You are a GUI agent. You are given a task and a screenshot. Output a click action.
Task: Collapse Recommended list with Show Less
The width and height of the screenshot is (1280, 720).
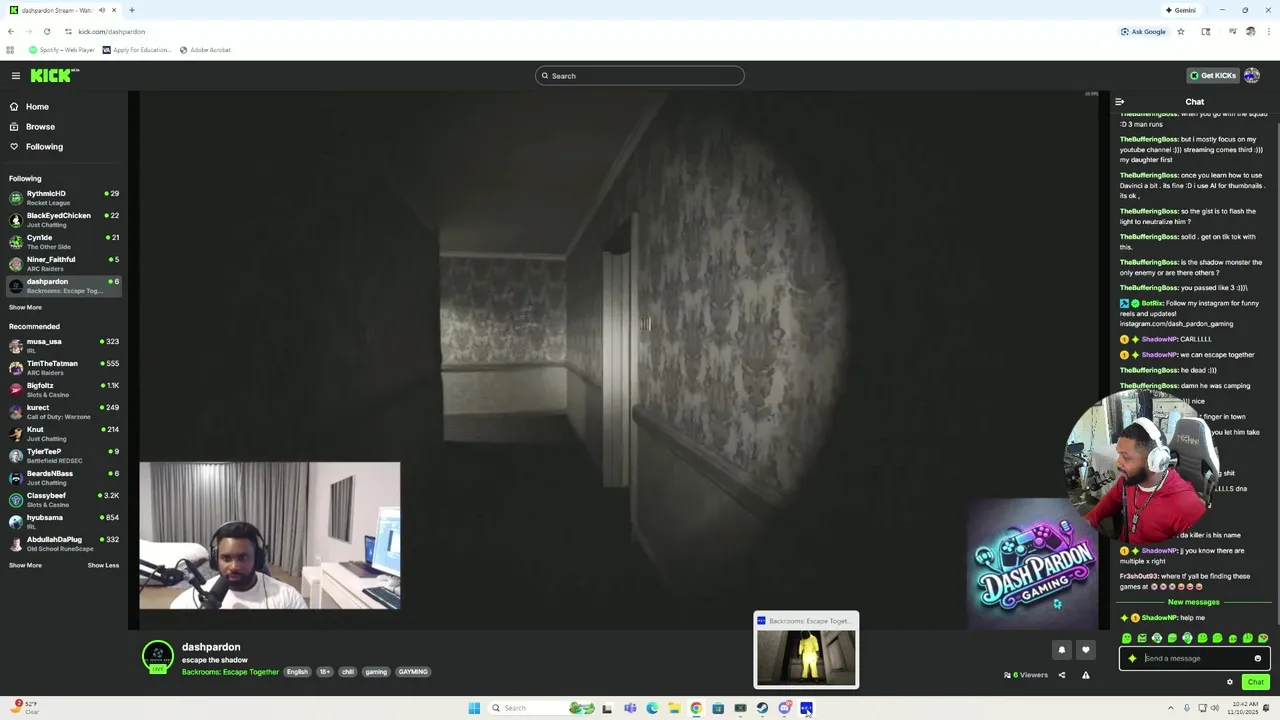point(103,565)
